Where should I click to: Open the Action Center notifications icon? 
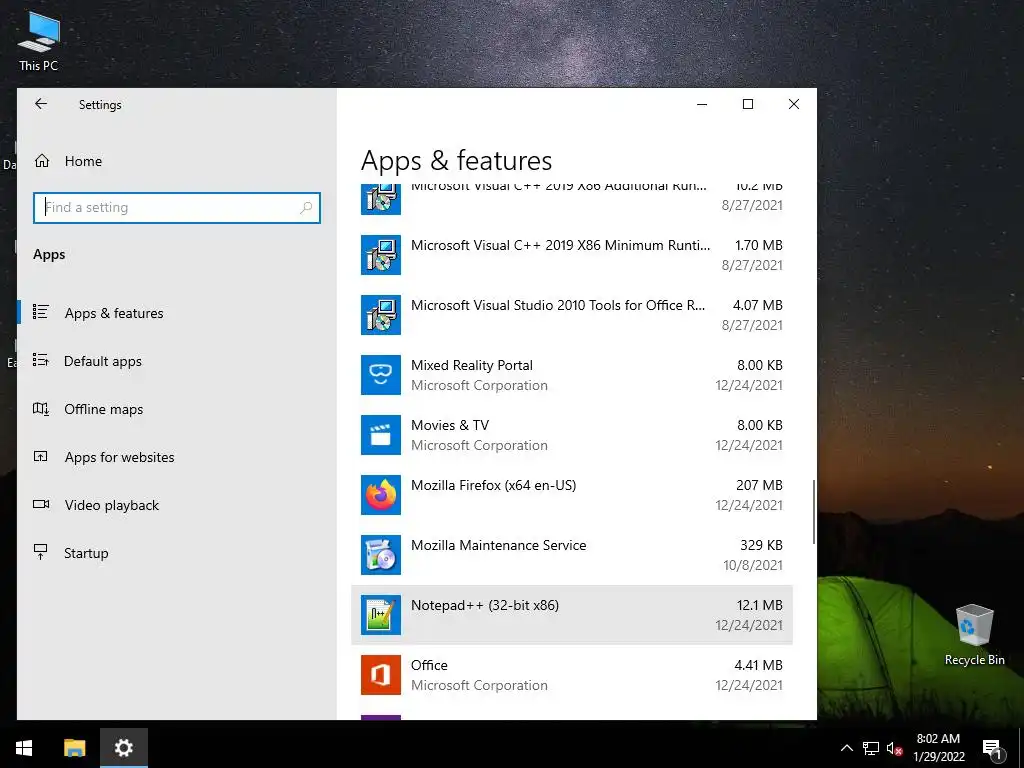pyautogui.click(x=992, y=748)
